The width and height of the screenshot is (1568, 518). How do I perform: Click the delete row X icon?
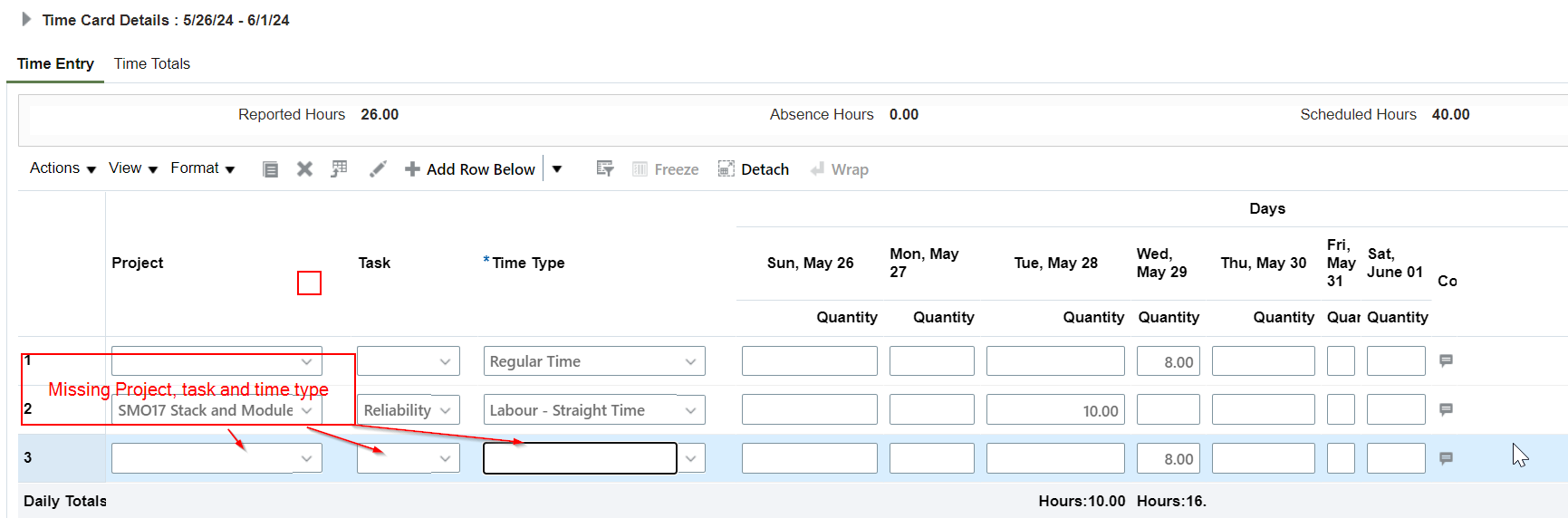[x=304, y=169]
